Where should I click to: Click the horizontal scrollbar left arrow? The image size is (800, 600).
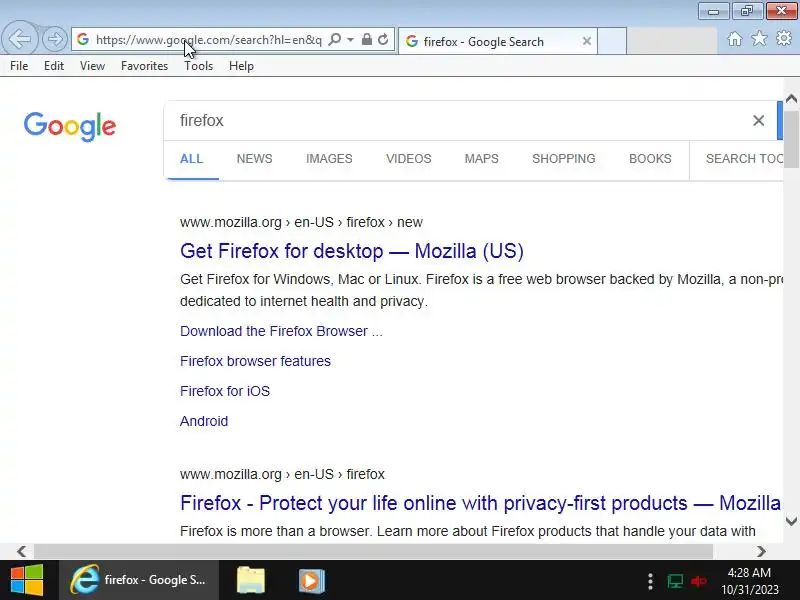[21, 551]
